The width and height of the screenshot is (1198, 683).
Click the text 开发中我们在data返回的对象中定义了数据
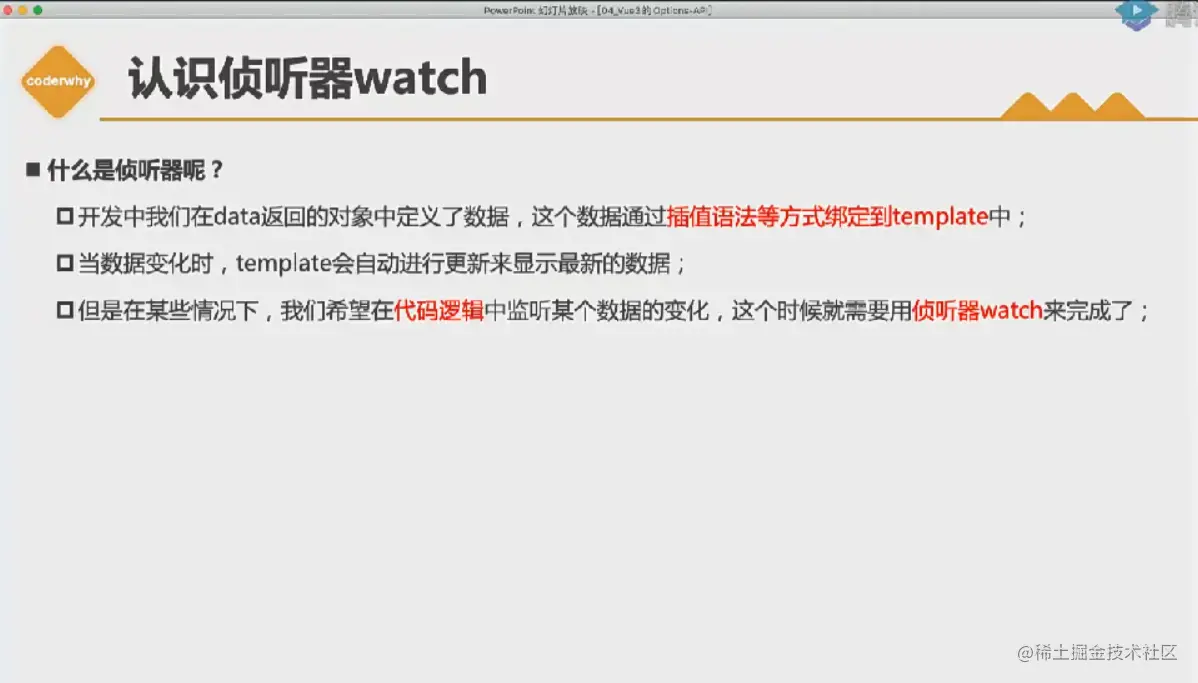(293, 217)
